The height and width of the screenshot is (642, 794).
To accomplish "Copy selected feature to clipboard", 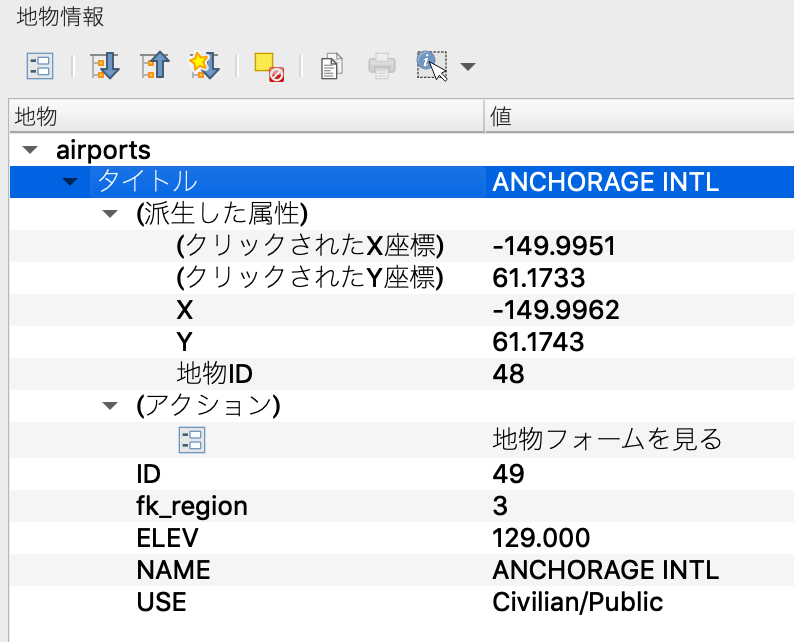I will [x=331, y=67].
